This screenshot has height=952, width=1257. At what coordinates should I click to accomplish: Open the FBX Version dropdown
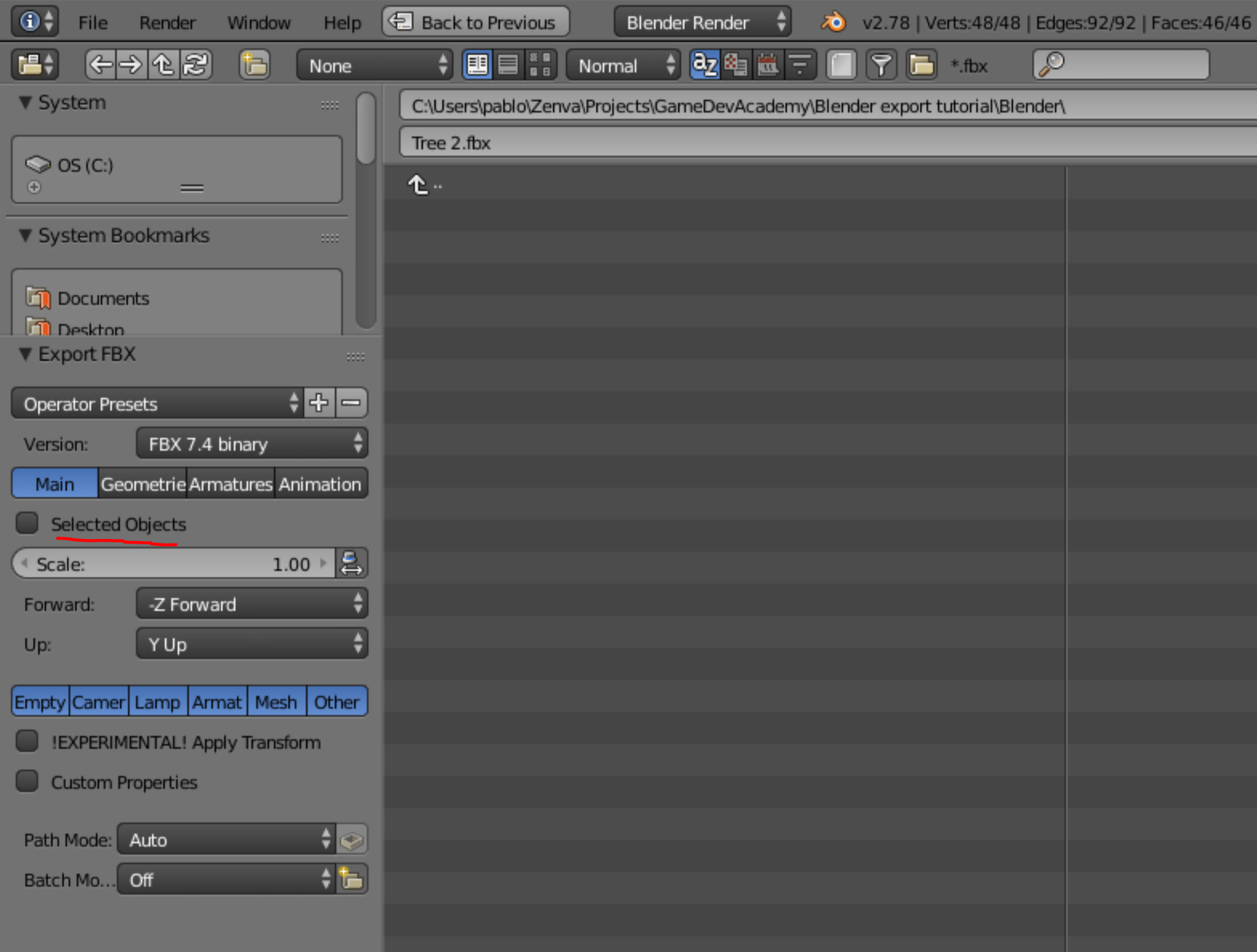[251, 443]
